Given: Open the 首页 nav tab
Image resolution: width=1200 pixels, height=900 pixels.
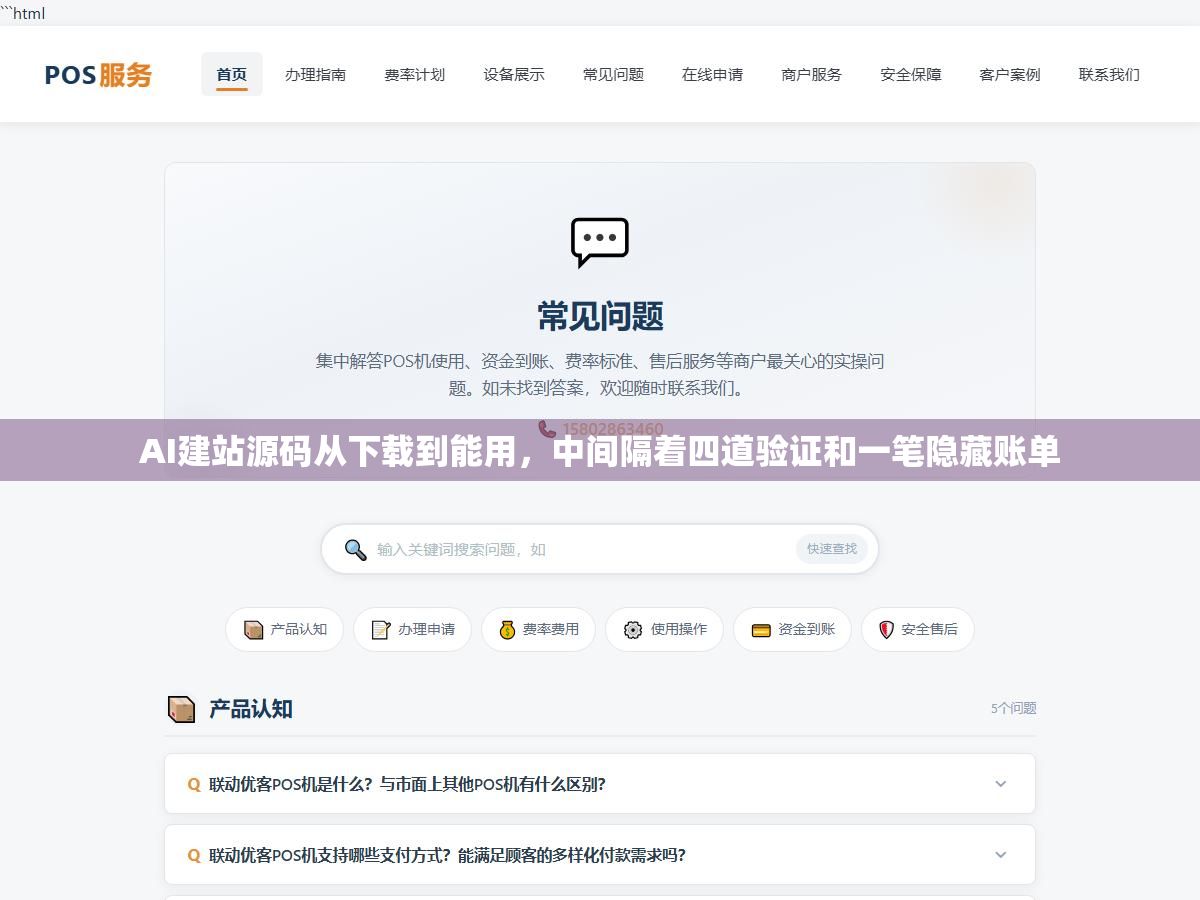Looking at the screenshot, I should click(232, 74).
